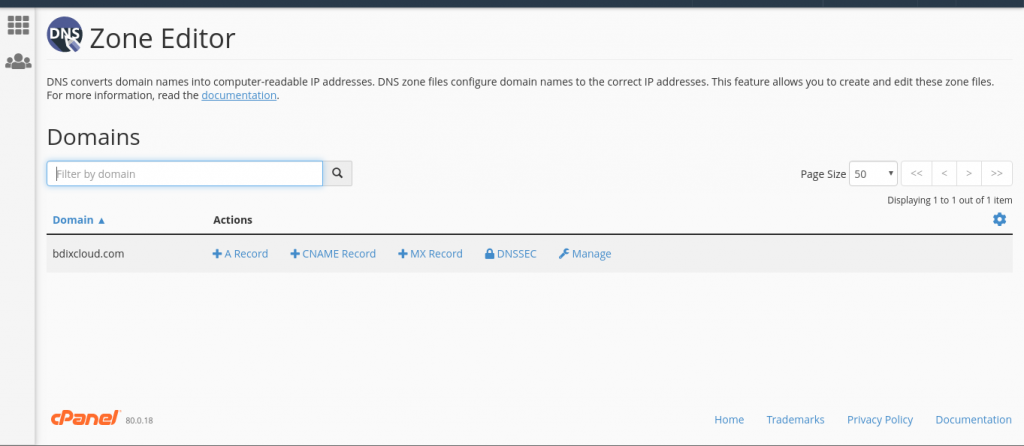Click the magnifier search button

click(x=338, y=174)
